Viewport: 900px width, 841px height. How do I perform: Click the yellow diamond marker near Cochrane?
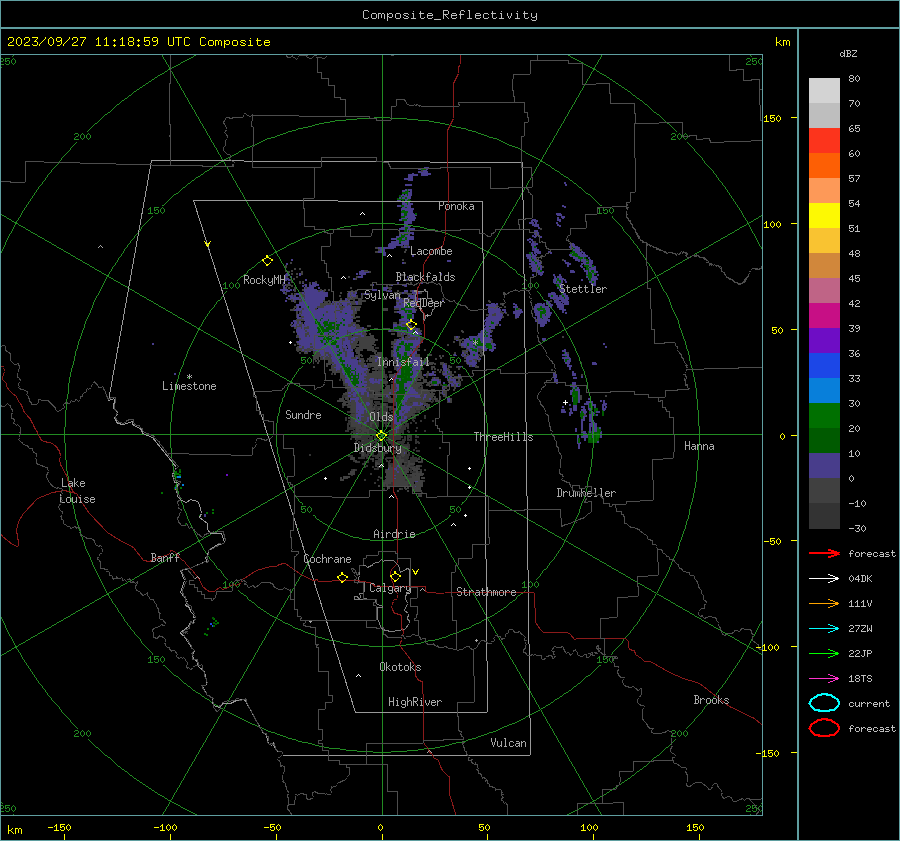(x=343, y=577)
